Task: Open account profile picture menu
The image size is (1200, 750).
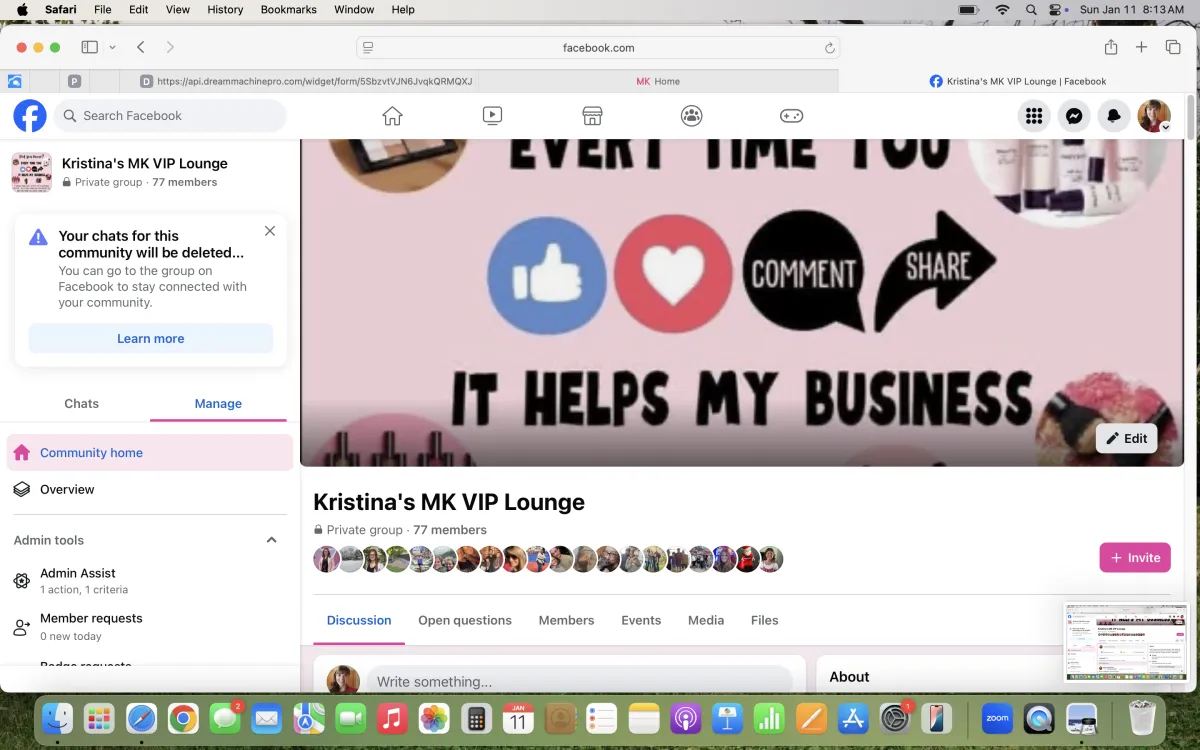Action: click(1154, 116)
